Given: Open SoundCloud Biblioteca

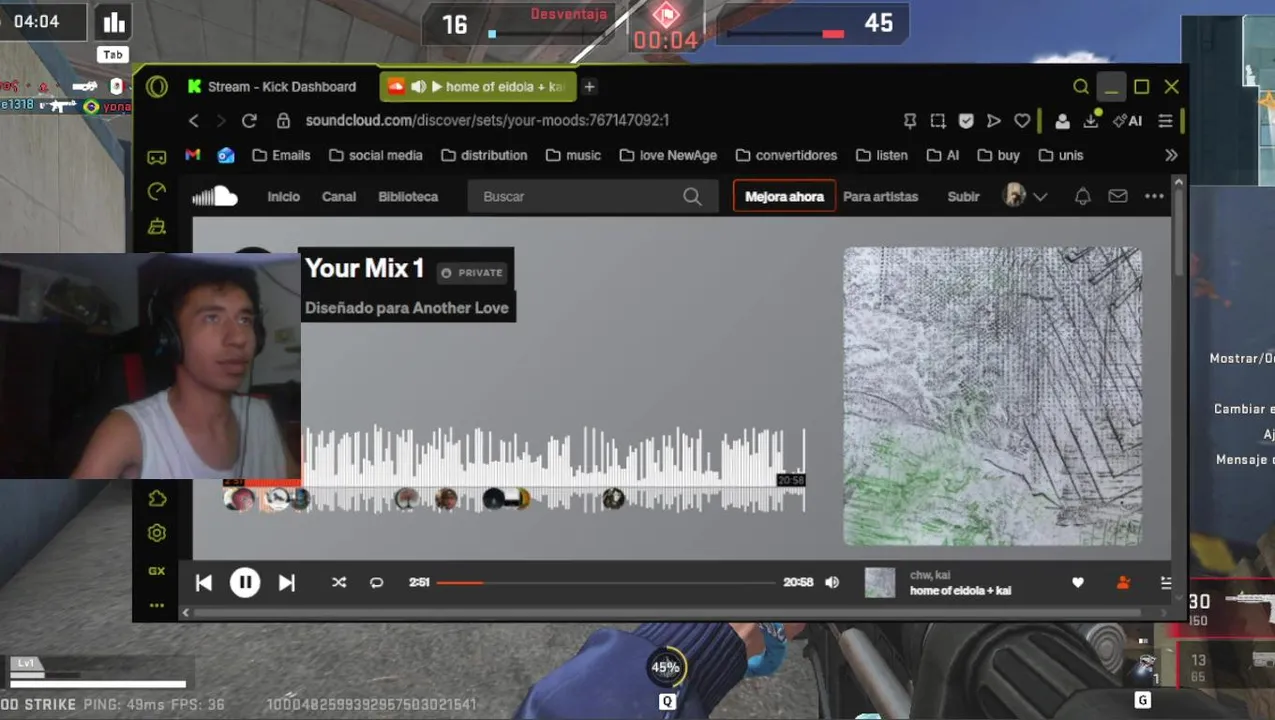Looking at the screenshot, I should point(408,196).
